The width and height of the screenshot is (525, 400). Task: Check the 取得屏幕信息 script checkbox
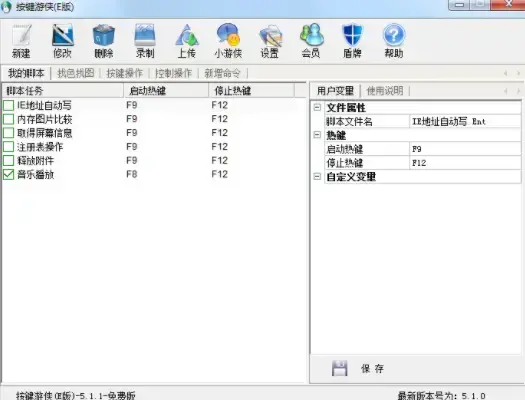point(8,133)
